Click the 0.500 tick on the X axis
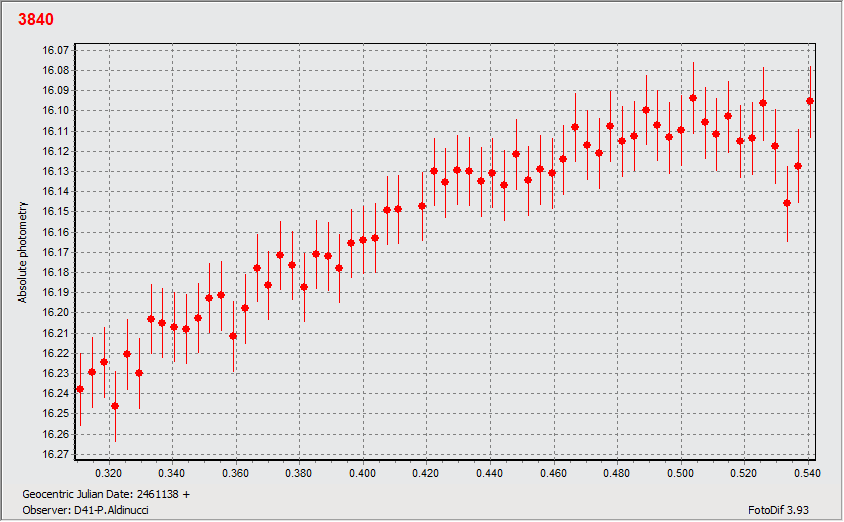844x522 pixels. coord(681,472)
